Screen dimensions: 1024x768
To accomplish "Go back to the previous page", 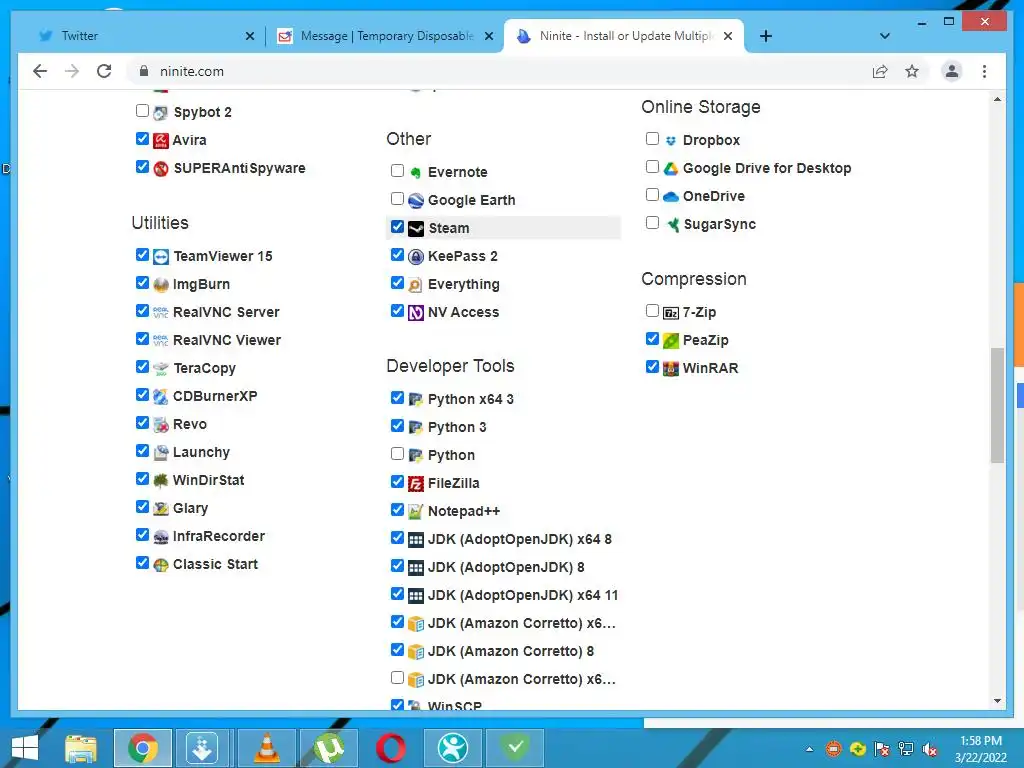I will coord(40,71).
